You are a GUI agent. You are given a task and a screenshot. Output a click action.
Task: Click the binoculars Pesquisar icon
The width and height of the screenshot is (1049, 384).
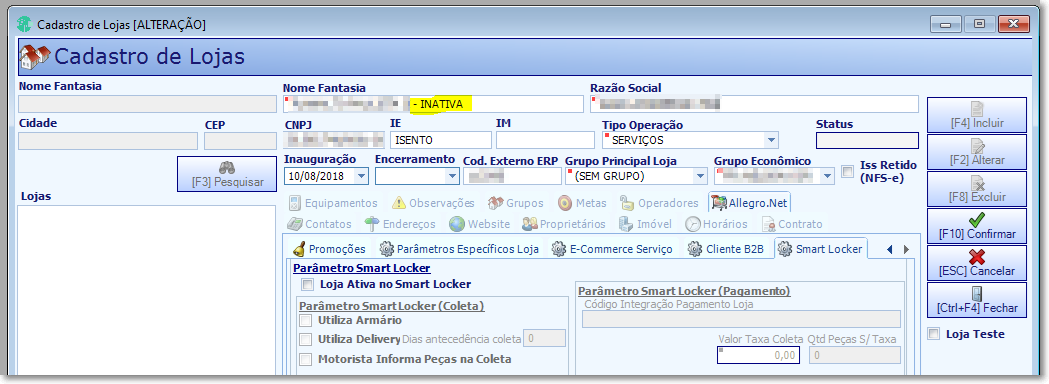227,168
